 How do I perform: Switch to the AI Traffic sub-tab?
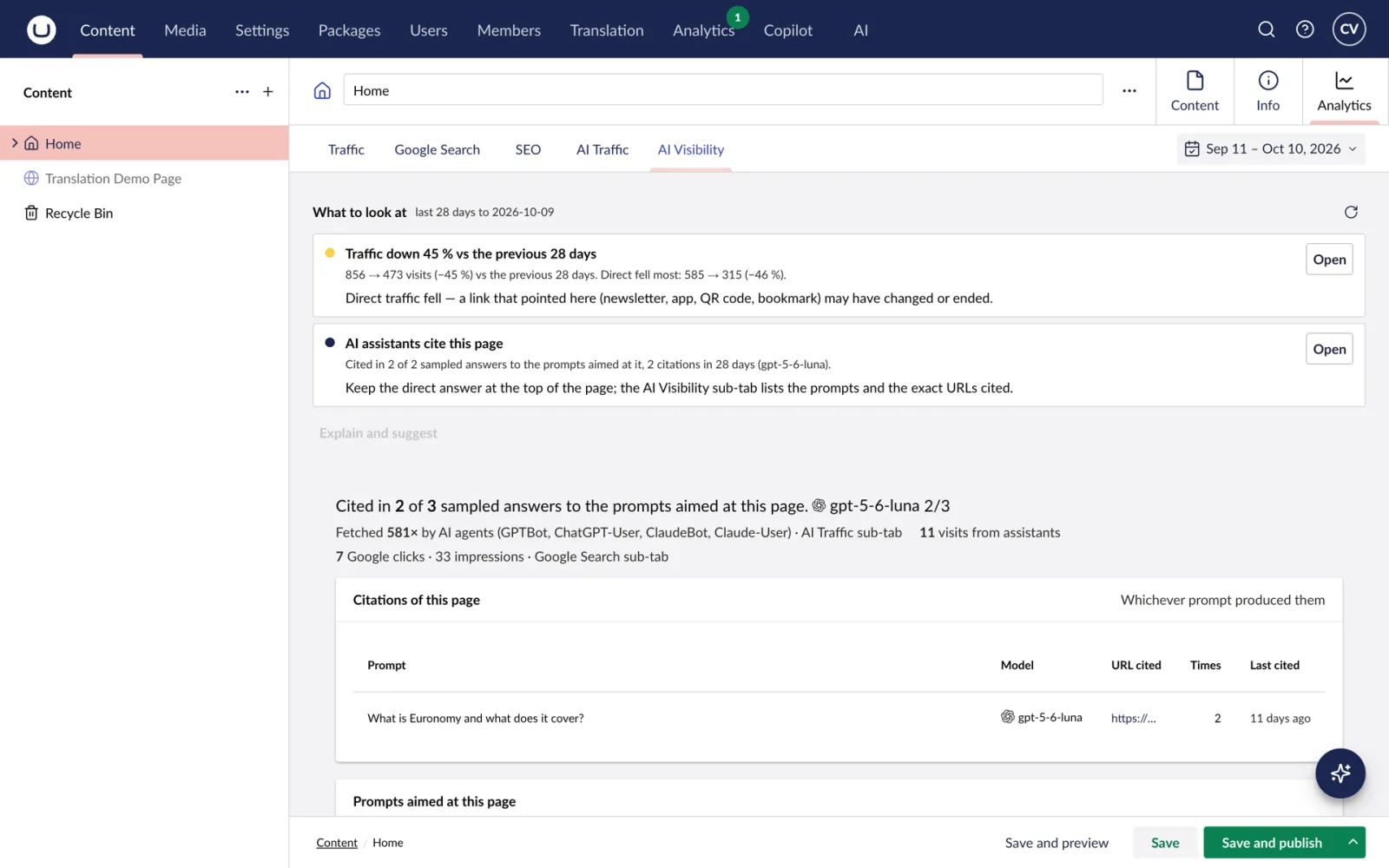(x=602, y=149)
